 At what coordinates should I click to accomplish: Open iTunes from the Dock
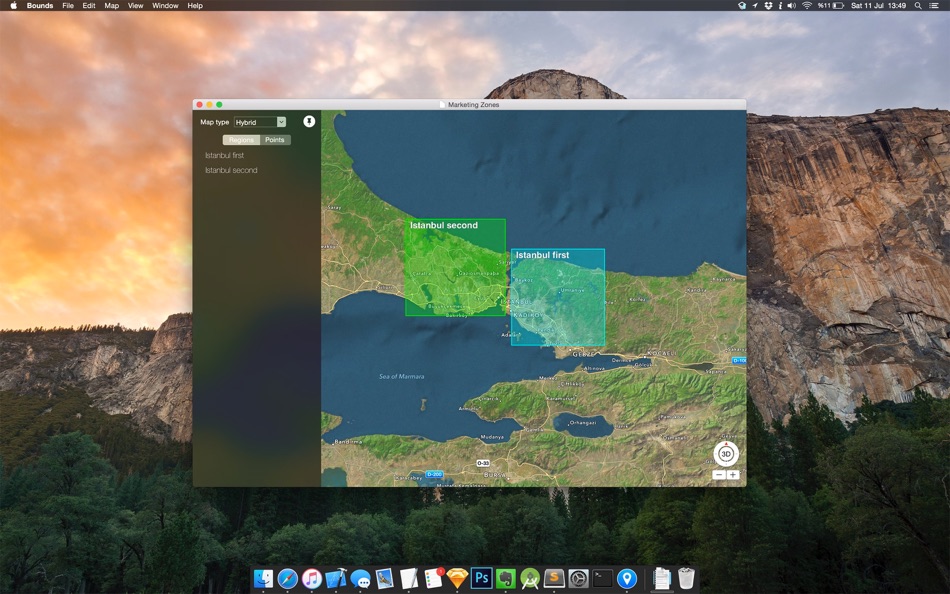click(311, 578)
